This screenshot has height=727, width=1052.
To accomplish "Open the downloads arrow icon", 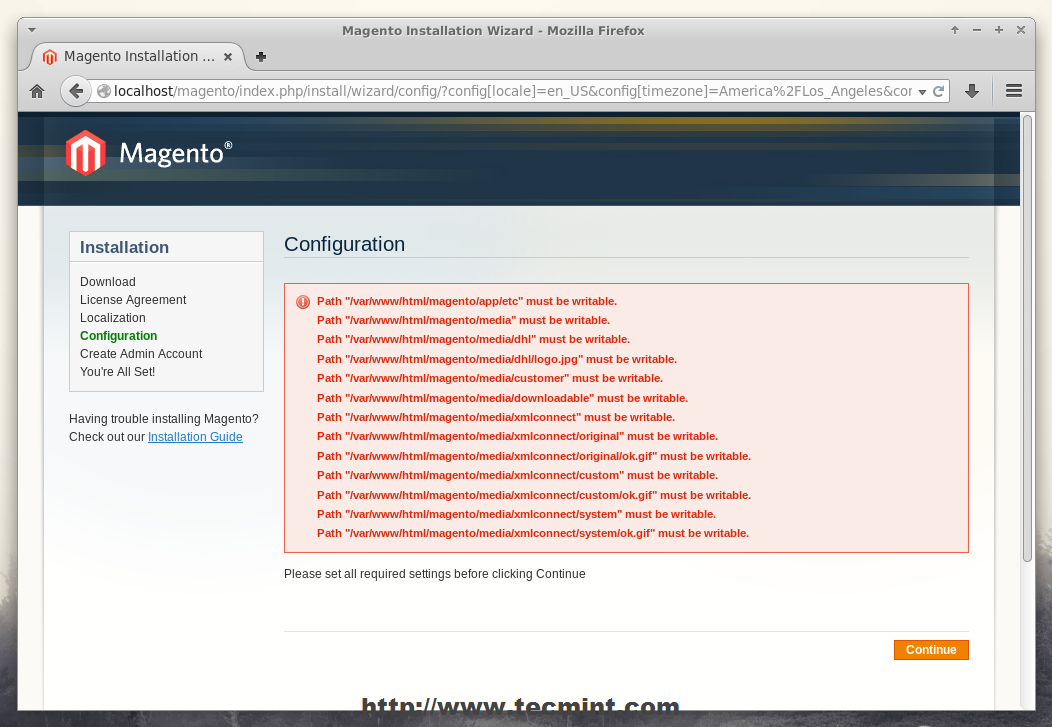I will 971,91.
